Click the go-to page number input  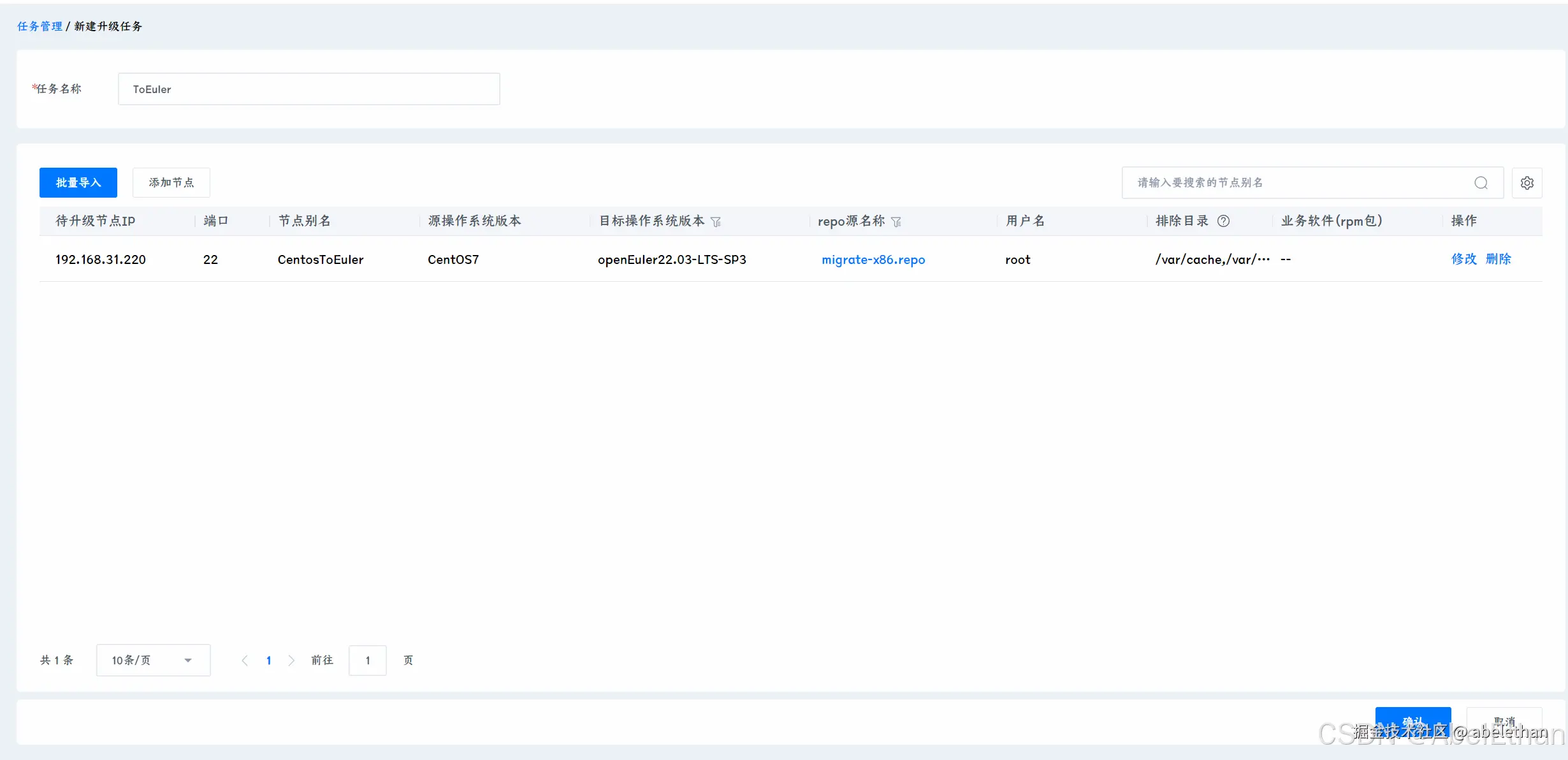(367, 661)
